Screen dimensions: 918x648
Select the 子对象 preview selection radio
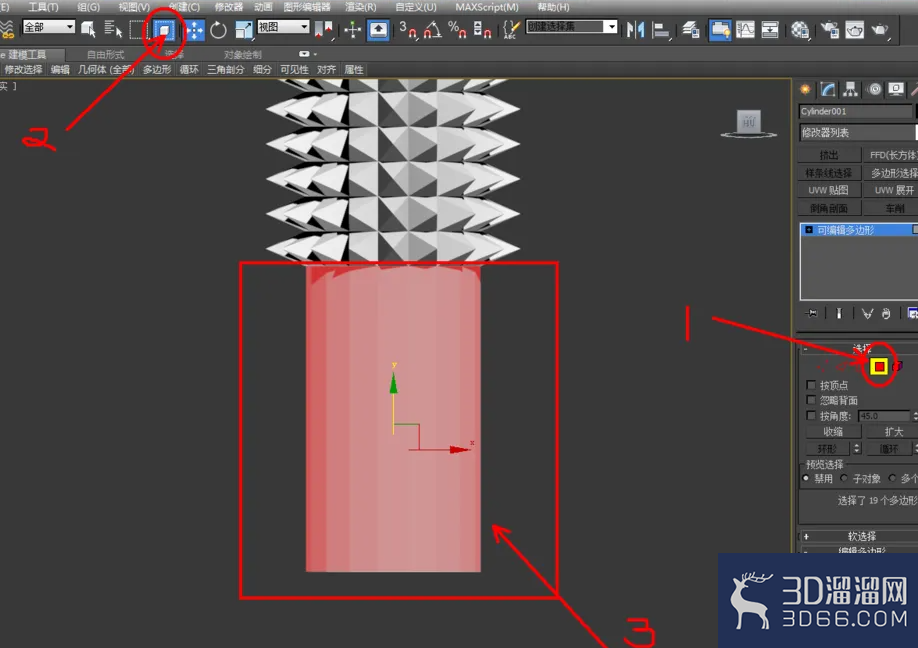(844, 478)
